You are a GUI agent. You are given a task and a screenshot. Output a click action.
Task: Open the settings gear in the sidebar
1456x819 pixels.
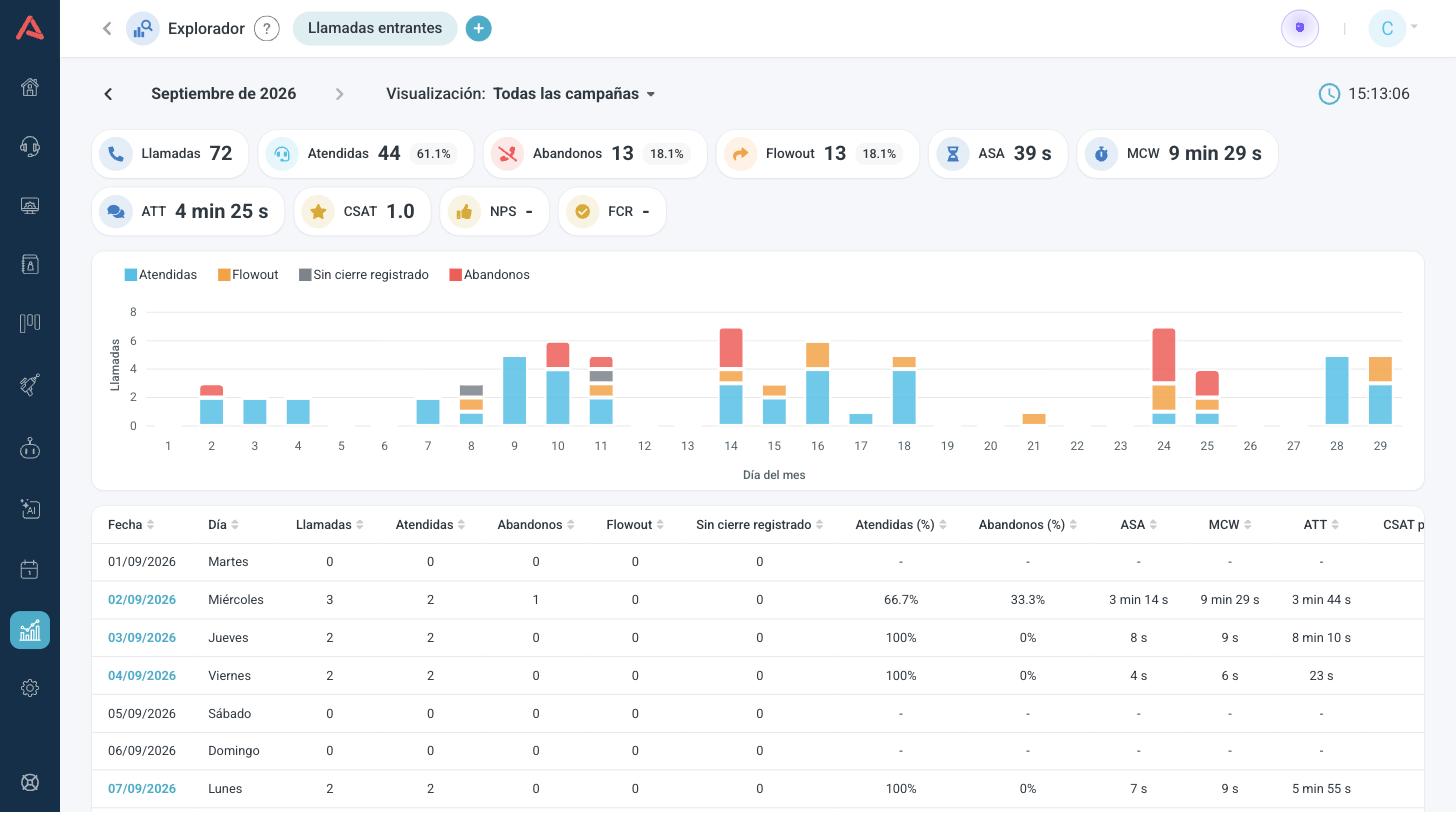[x=30, y=688]
